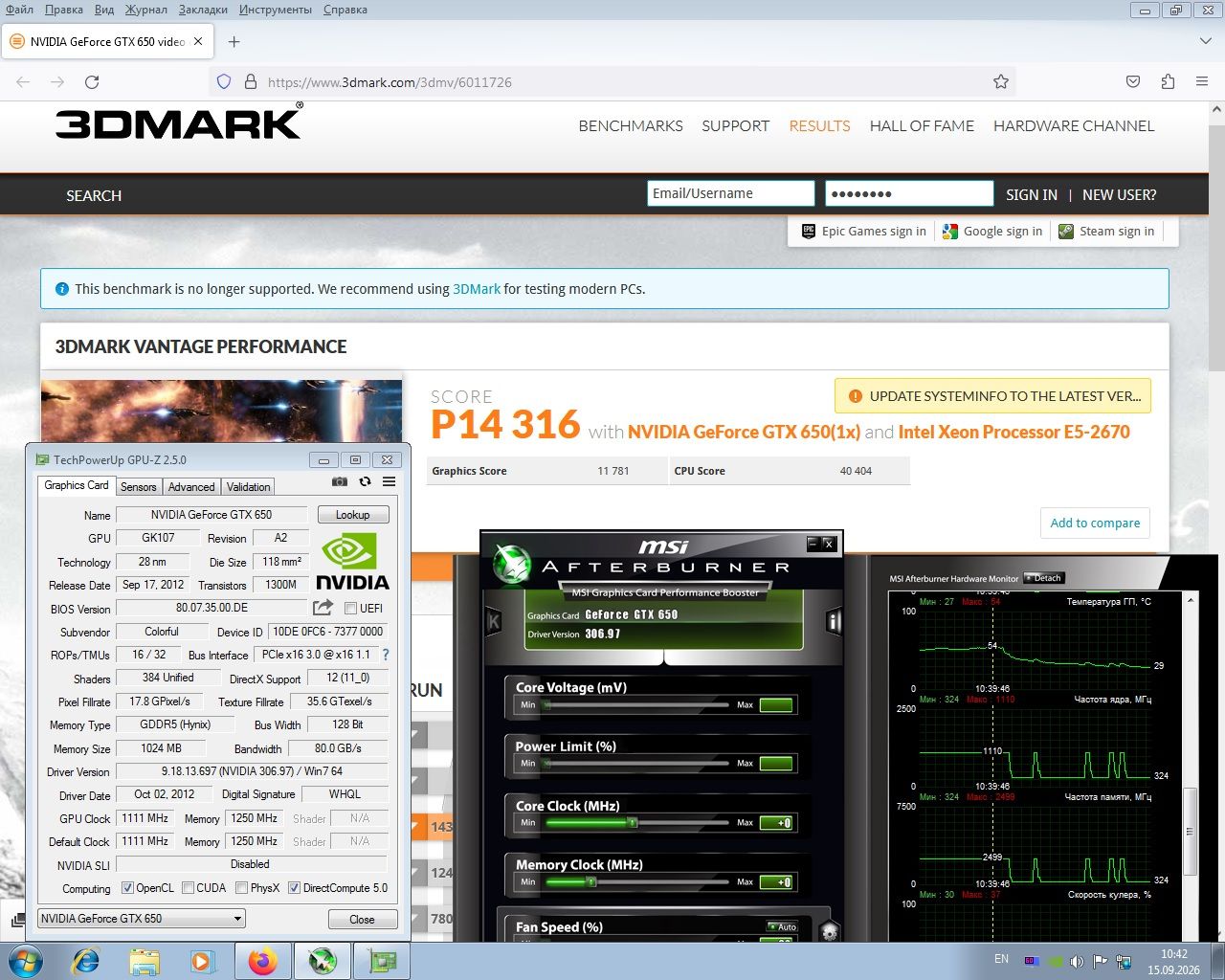Toggle Afterburner fan speed Auto button

(783, 926)
